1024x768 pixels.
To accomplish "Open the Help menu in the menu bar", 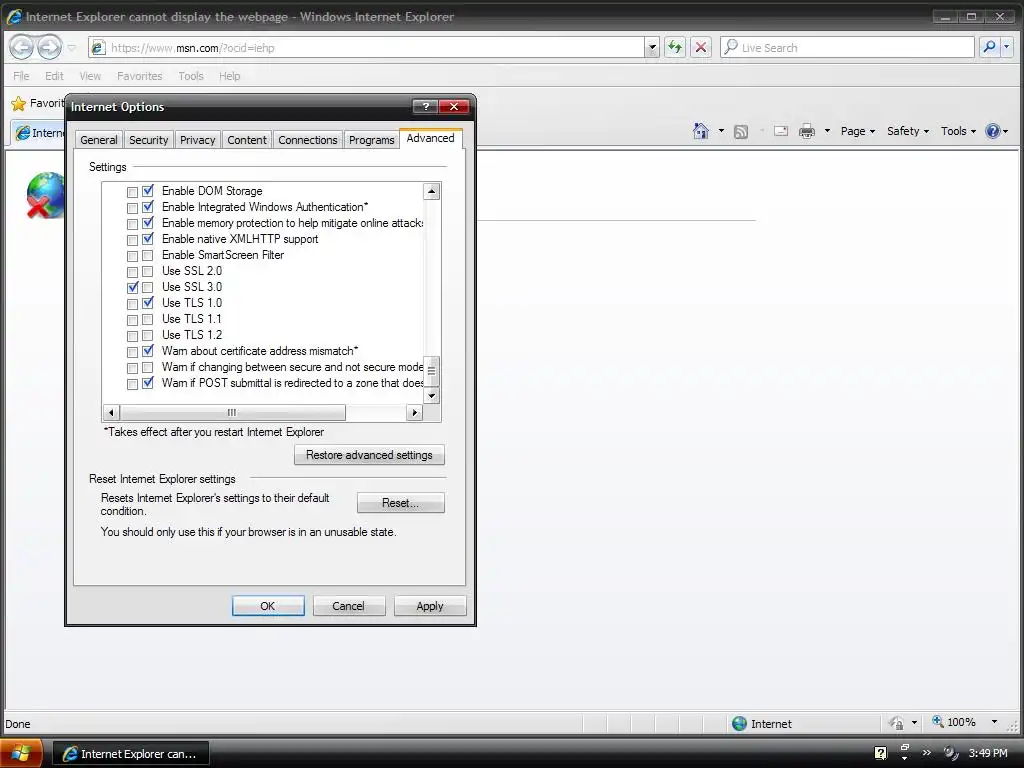I will (x=229, y=76).
